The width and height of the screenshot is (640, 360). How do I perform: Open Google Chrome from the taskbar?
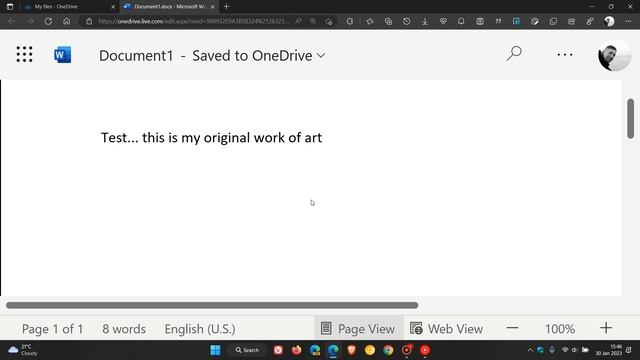(388, 350)
